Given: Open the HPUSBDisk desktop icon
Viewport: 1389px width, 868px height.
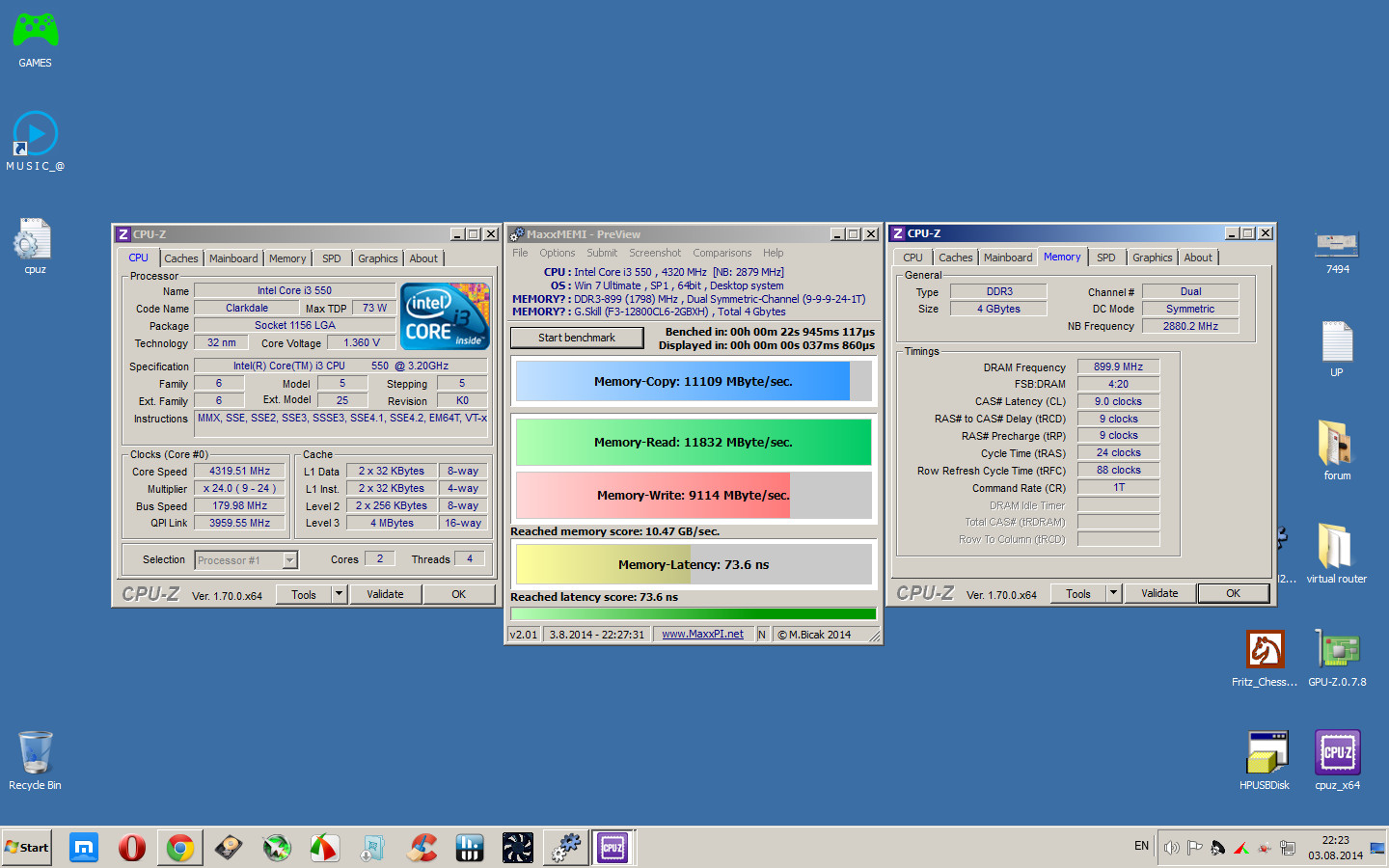Looking at the screenshot, I should (x=1266, y=753).
